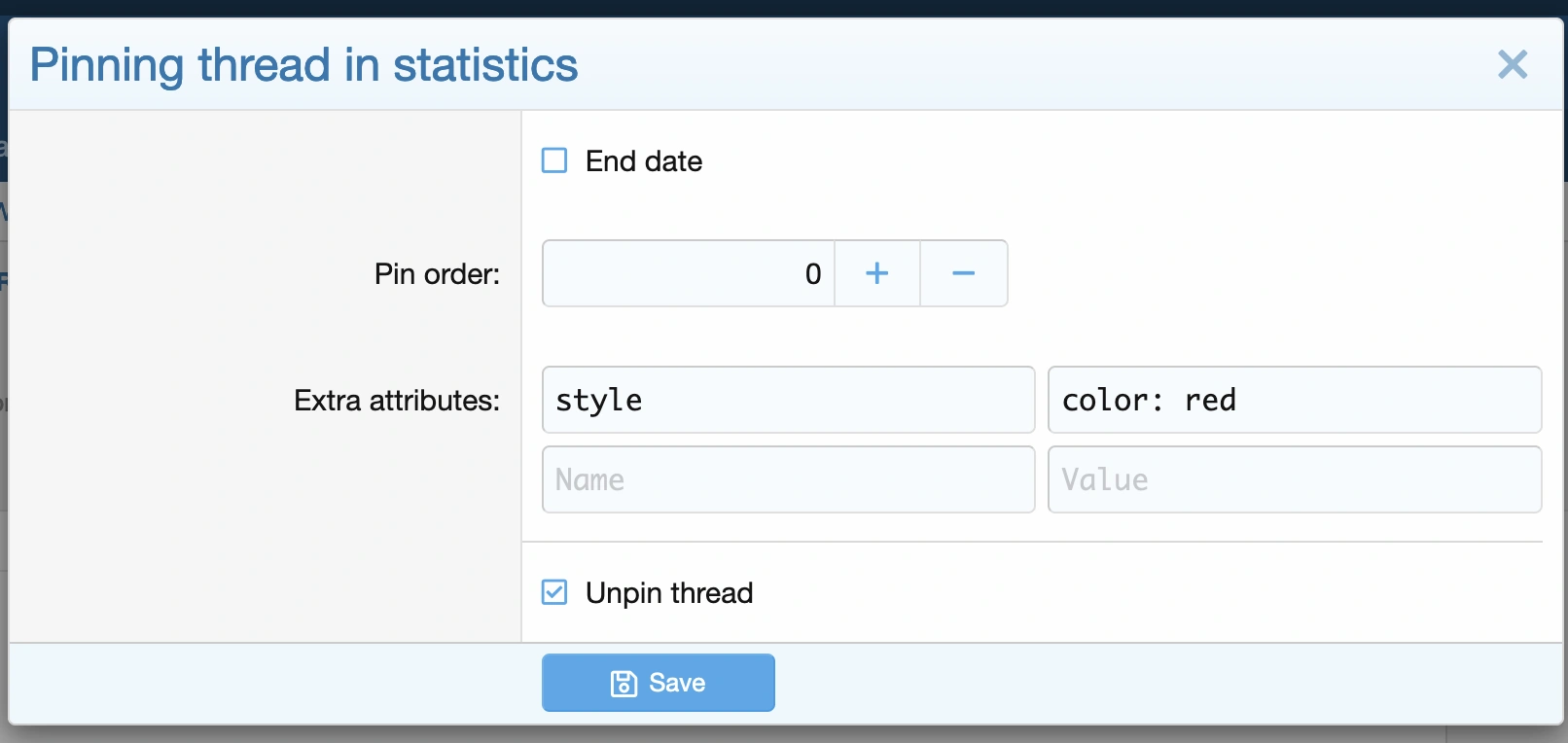1568x743 pixels.
Task: Click the End date label text
Action: click(x=643, y=161)
